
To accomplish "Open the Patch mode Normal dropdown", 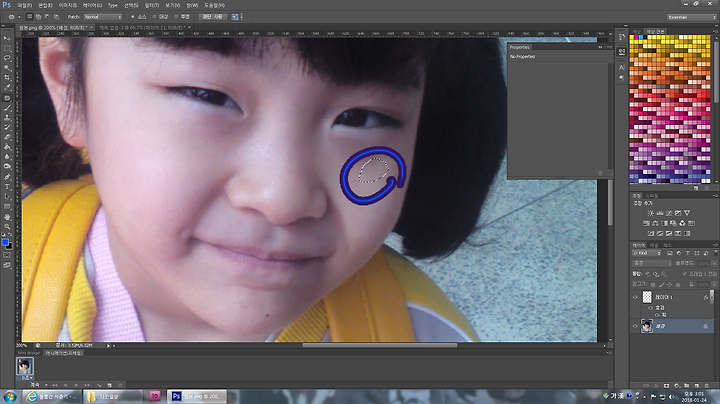I will pos(102,17).
